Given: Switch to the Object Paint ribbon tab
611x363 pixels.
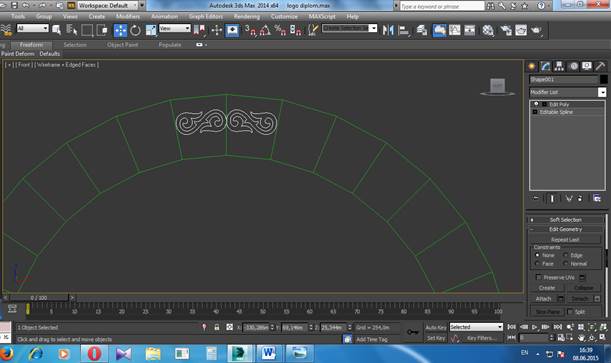Looking at the screenshot, I should [122, 45].
